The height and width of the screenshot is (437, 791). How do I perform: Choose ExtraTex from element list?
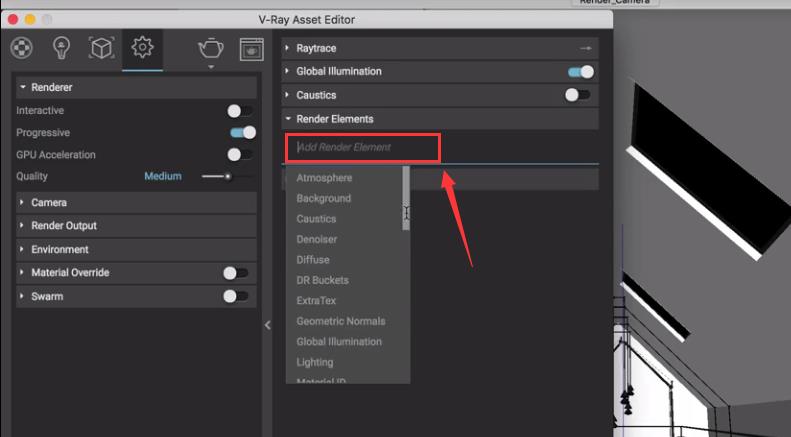(x=316, y=300)
